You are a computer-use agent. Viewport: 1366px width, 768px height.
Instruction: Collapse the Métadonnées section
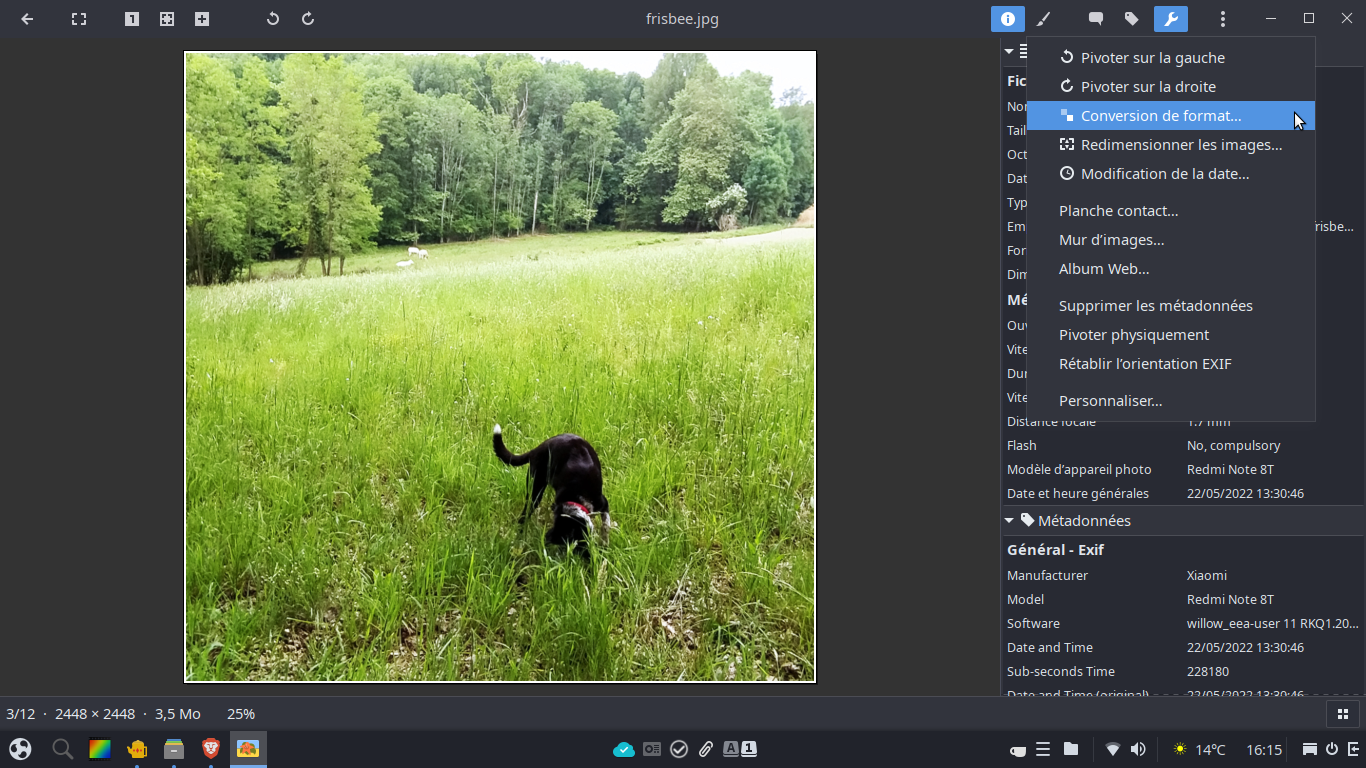(1010, 521)
